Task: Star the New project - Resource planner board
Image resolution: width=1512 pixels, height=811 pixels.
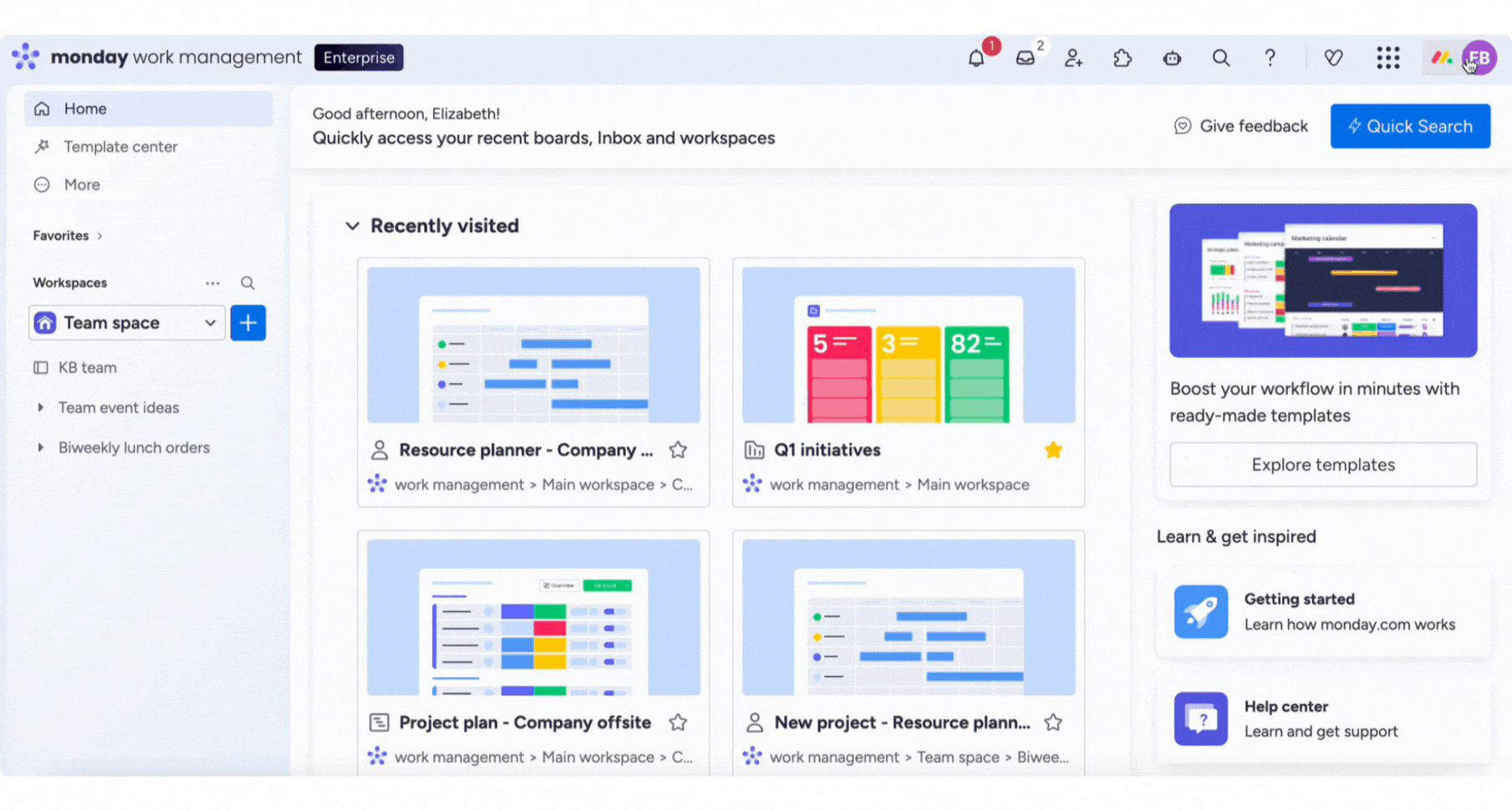Action: coord(1053,722)
